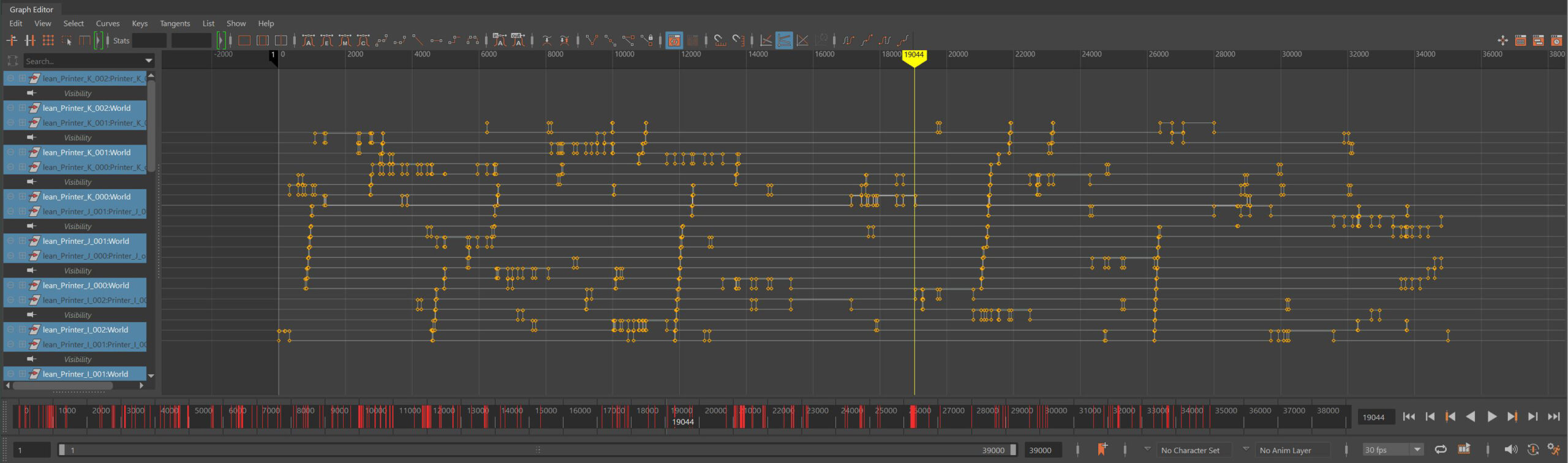This screenshot has width=1568, height=463.
Task: Select lean_Printer_K_002:World in the outliner
Action: click(86, 108)
